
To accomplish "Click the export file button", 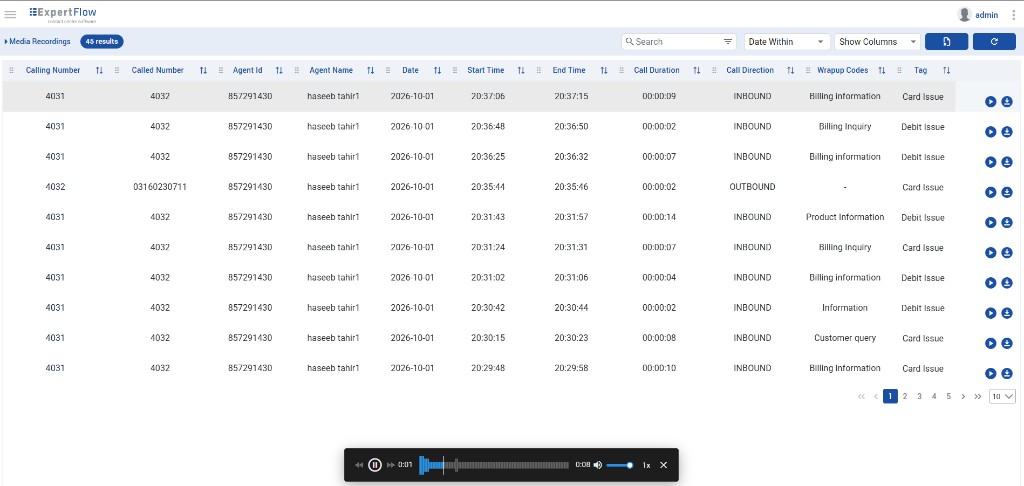I will (946, 42).
